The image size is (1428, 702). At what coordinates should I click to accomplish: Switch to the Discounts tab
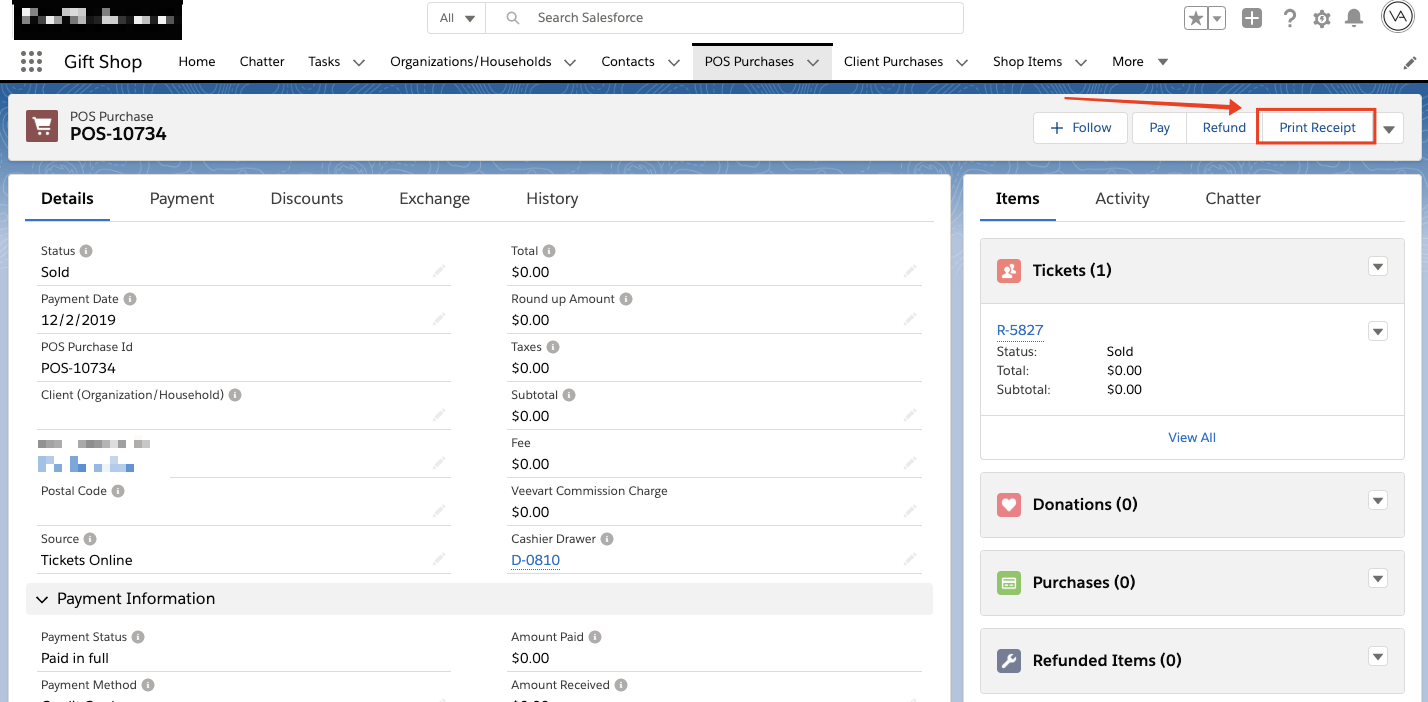(x=306, y=199)
